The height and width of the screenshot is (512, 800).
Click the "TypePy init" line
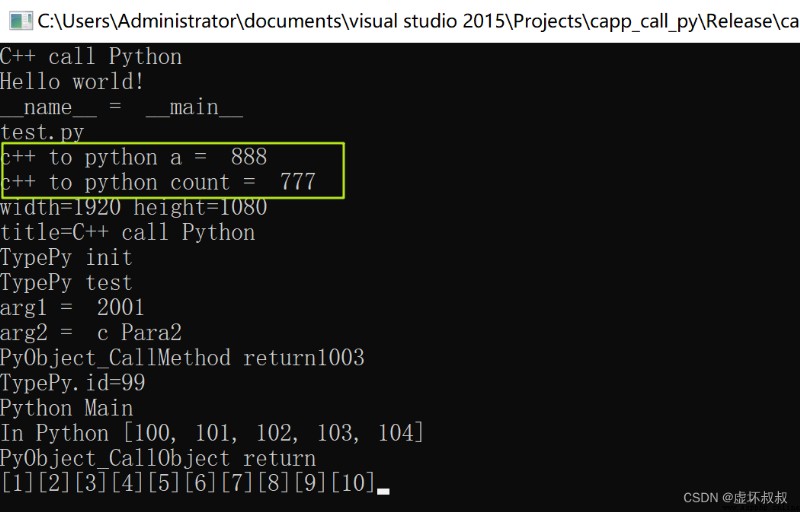[66, 258]
